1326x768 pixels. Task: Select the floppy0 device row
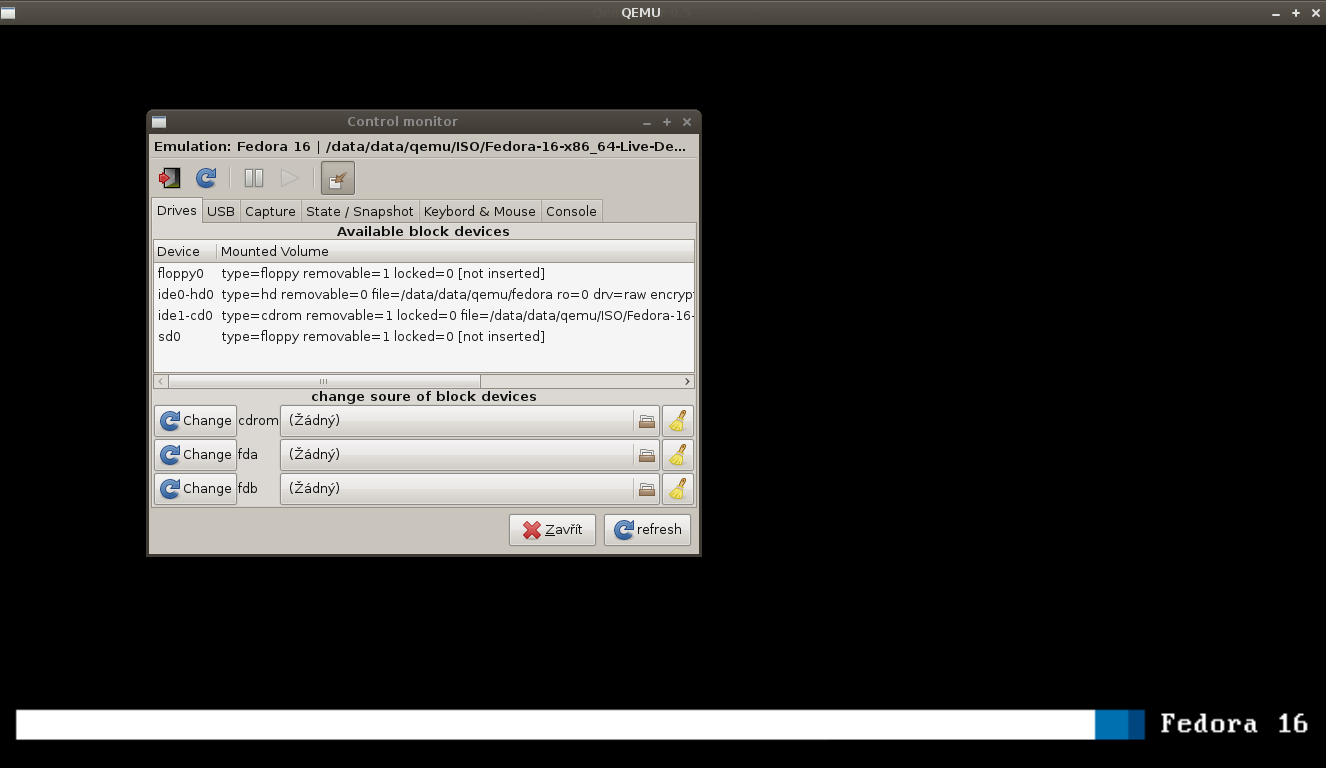click(x=424, y=273)
